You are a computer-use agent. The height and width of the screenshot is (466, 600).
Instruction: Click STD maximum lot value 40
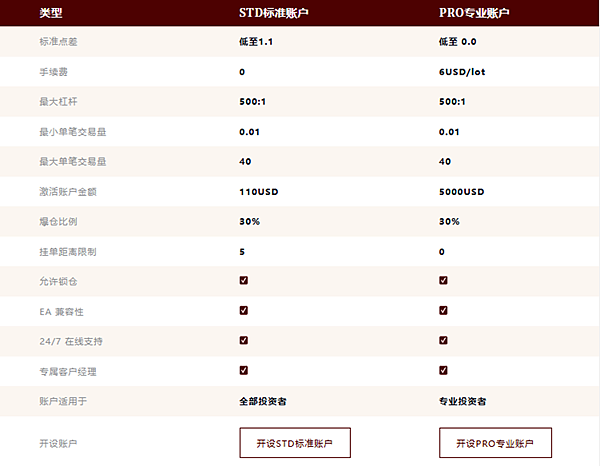point(245,162)
